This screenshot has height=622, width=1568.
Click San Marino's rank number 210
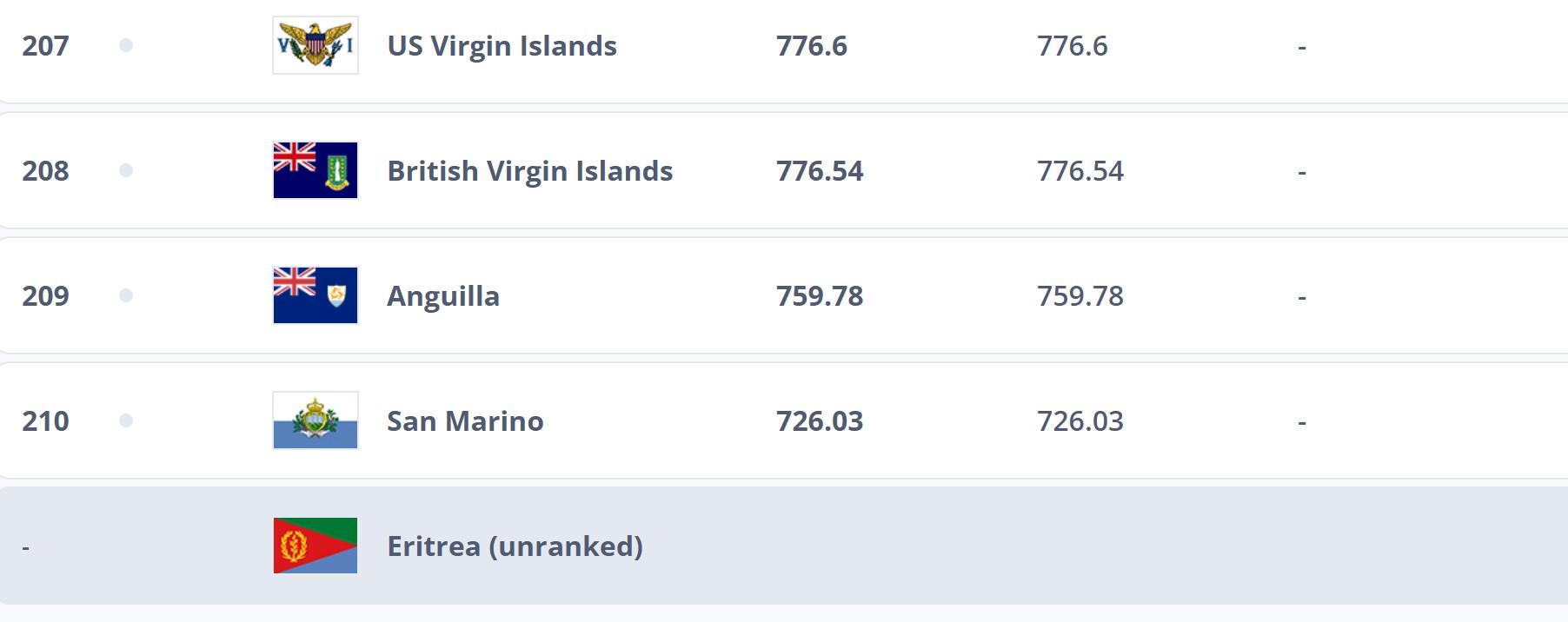(x=45, y=421)
